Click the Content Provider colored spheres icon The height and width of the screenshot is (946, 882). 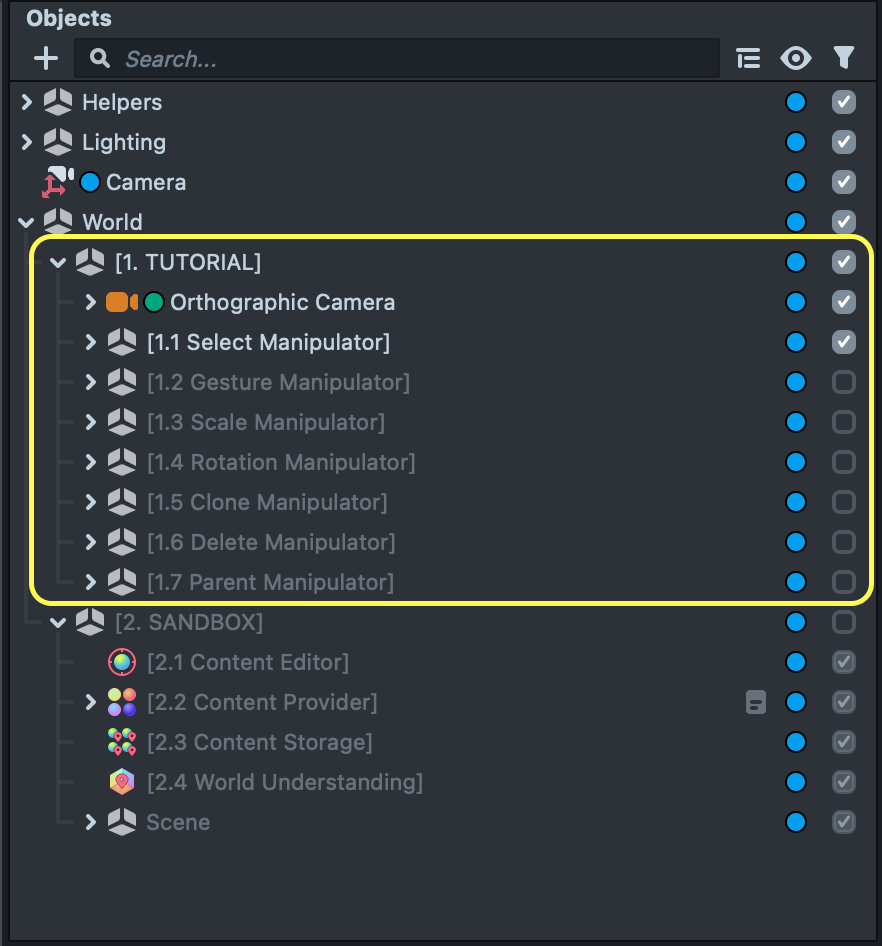tap(122, 702)
